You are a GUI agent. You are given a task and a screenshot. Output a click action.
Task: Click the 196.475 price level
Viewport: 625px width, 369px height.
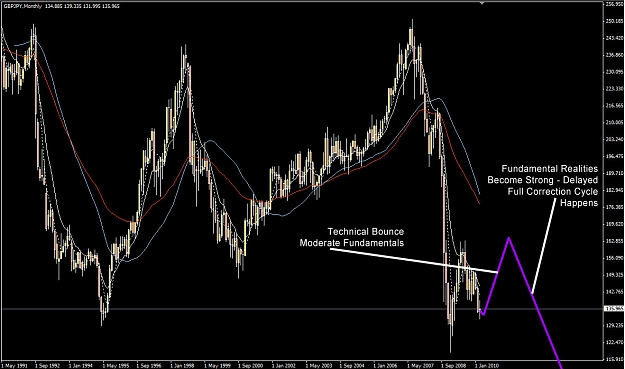pyautogui.click(x=614, y=156)
